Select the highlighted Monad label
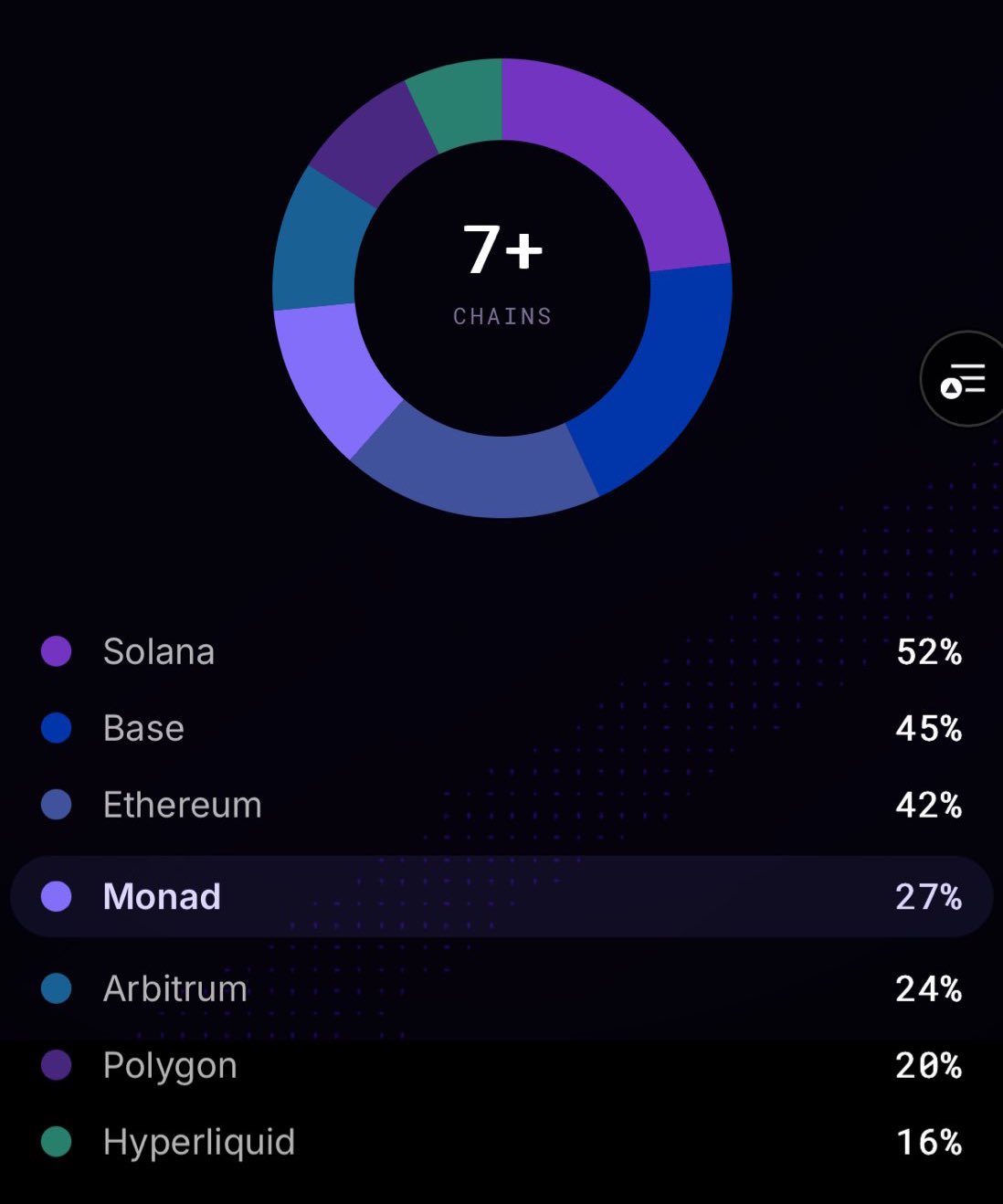The width and height of the screenshot is (1003, 1204). [x=162, y=896]
